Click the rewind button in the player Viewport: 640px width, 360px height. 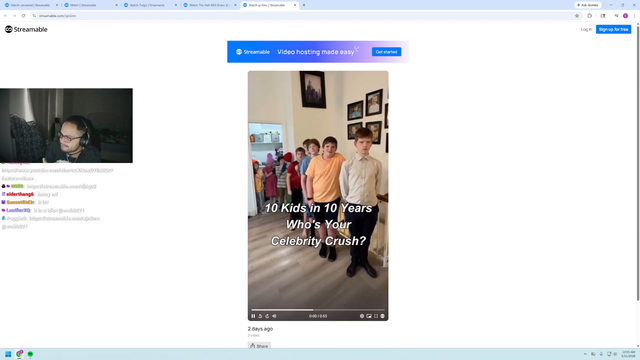pyautogui.click(x=260, y=316)
